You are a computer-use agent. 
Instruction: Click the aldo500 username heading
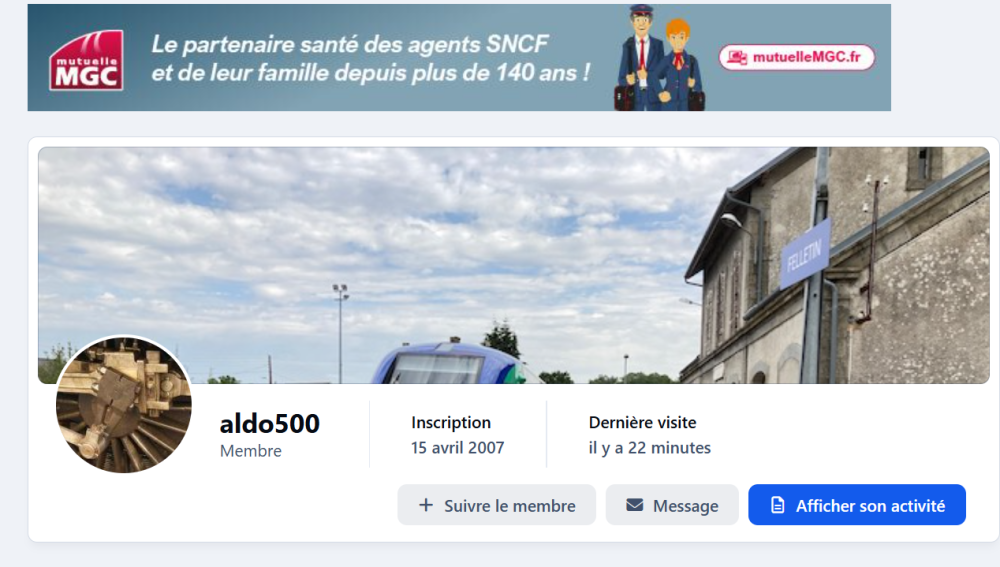point(270,423)
